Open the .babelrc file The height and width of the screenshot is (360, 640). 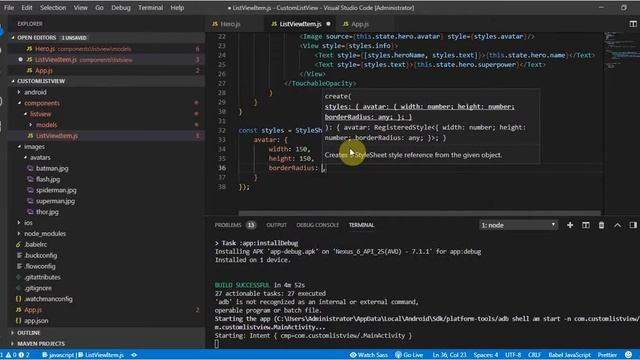pos(106,244)
